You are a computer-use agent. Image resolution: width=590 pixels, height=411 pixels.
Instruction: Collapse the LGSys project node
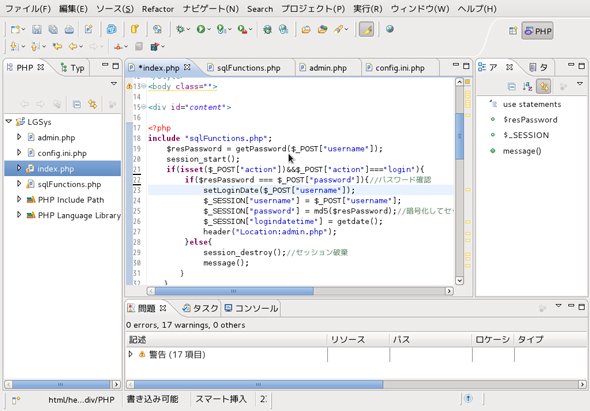pyautogui.click(x=9, y=122)
